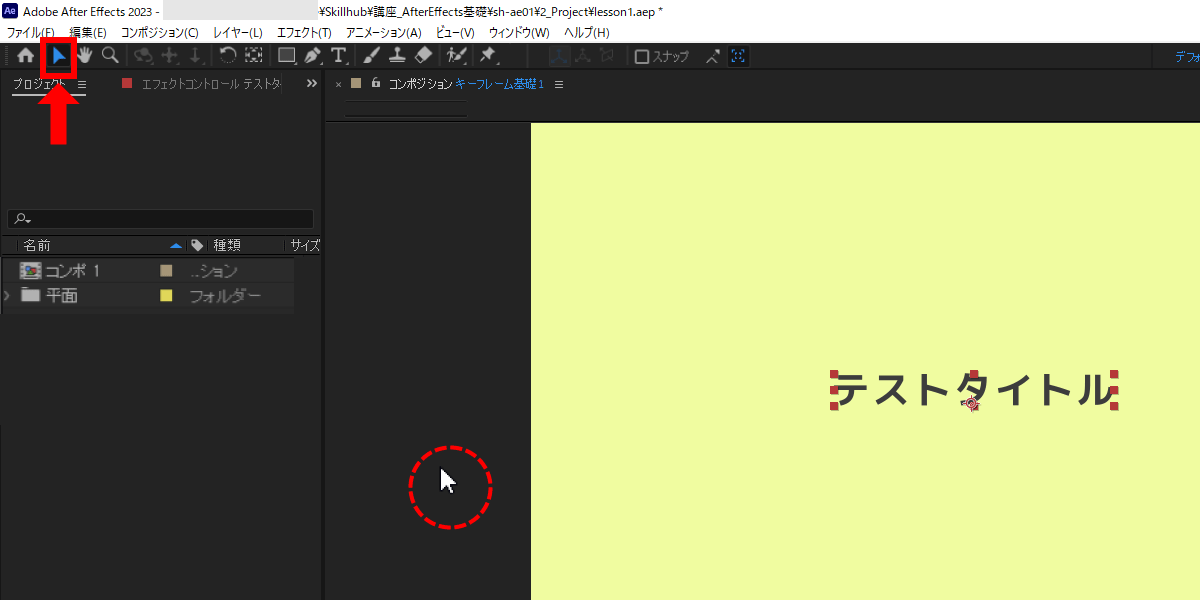This screenshot has height=600, width=1200.
Task: Open the ファイル(F) menu
Action: pos(31,33)
